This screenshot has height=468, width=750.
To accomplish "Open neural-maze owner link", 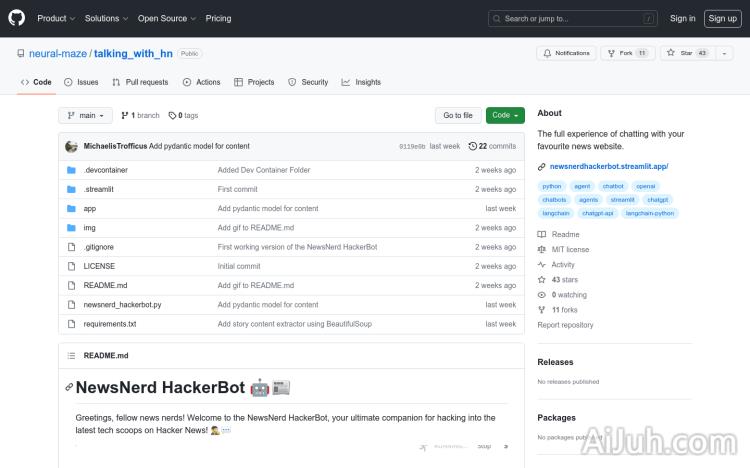I will tap(58, 54).
